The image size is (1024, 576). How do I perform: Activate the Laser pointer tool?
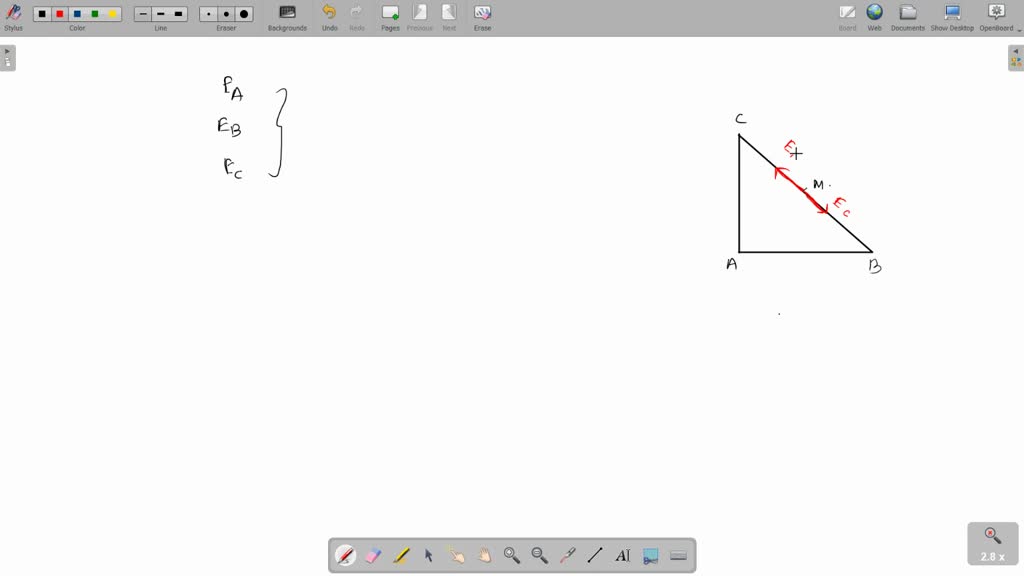click(566, 555)
